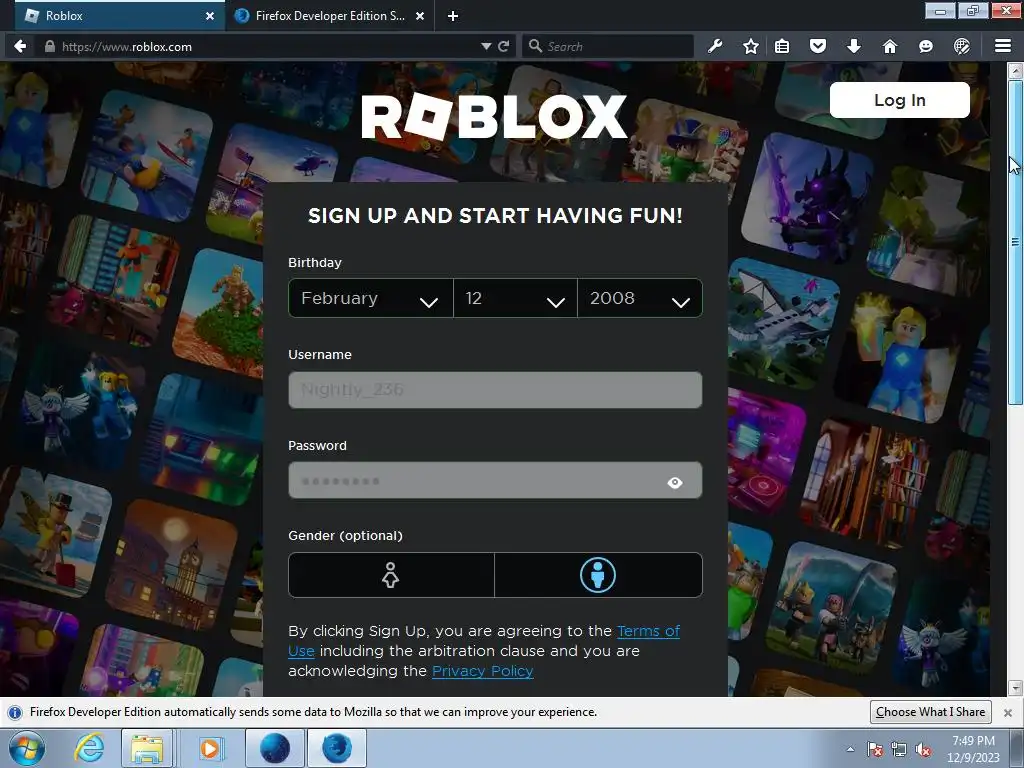Click the globe WebIDE icon

tap(961, 46)
